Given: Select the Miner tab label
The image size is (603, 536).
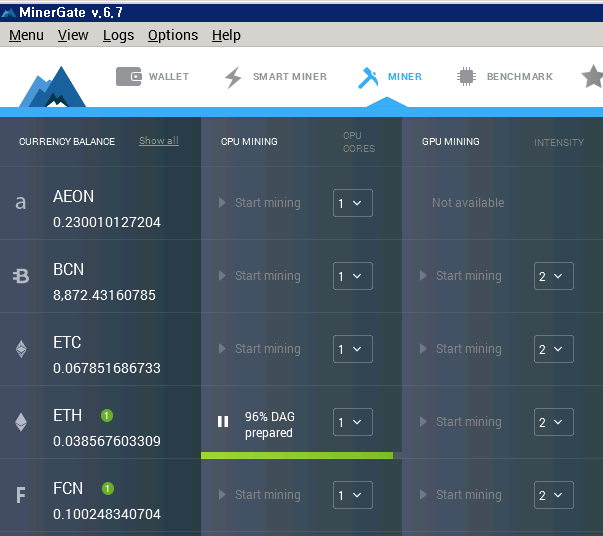Looking at the screenshot, I should (405, 77).
